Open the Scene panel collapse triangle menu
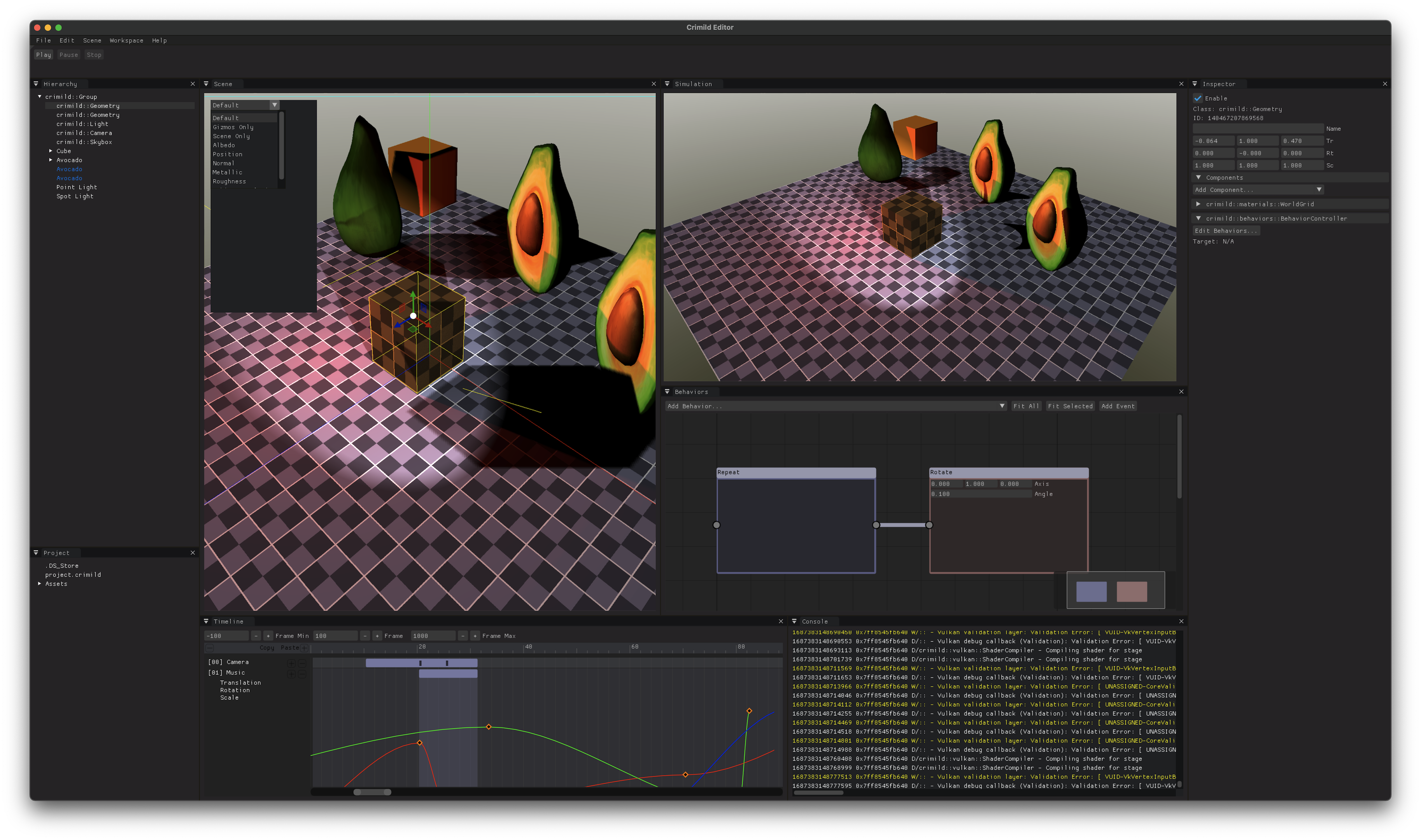Image resolution: width=1421 pixels, height=840 pixels. click(x=206, y=84)
